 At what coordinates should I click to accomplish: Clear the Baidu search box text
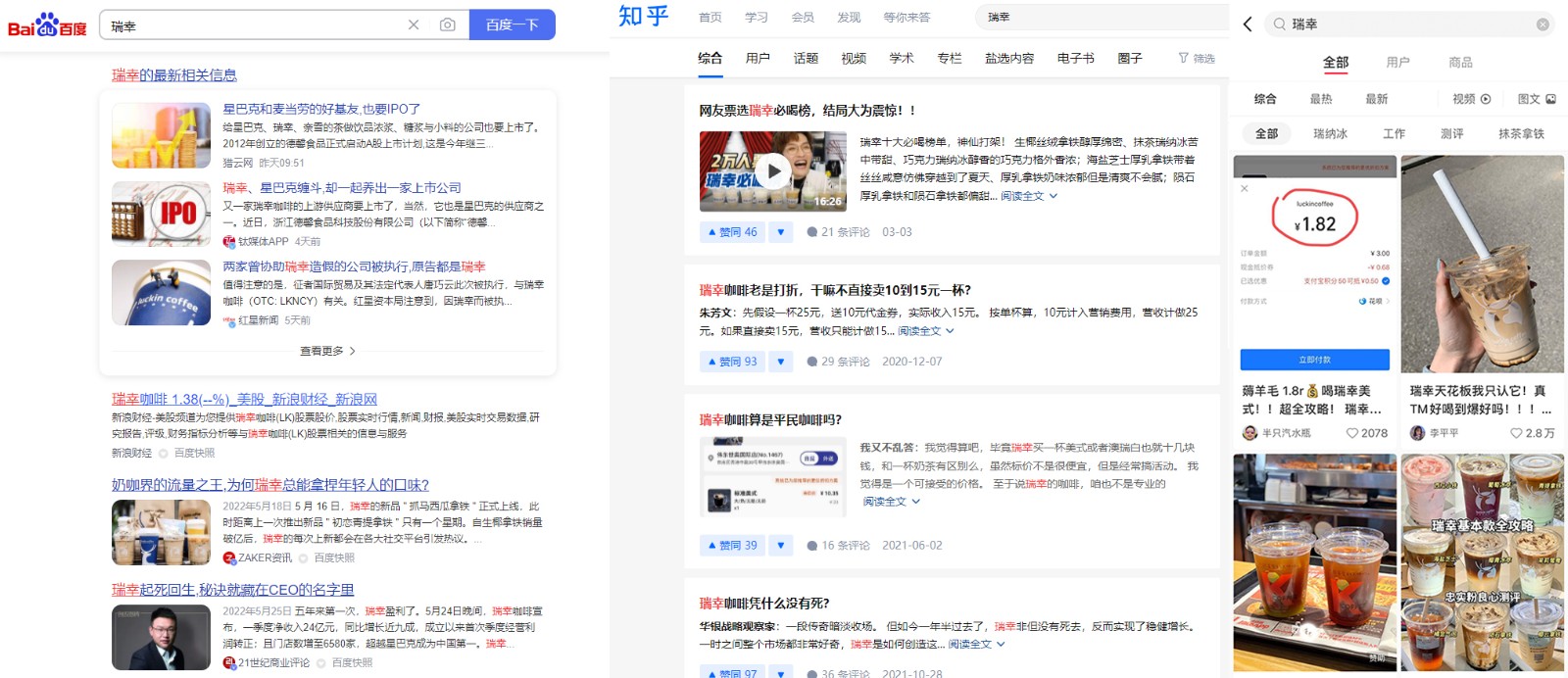414,25
